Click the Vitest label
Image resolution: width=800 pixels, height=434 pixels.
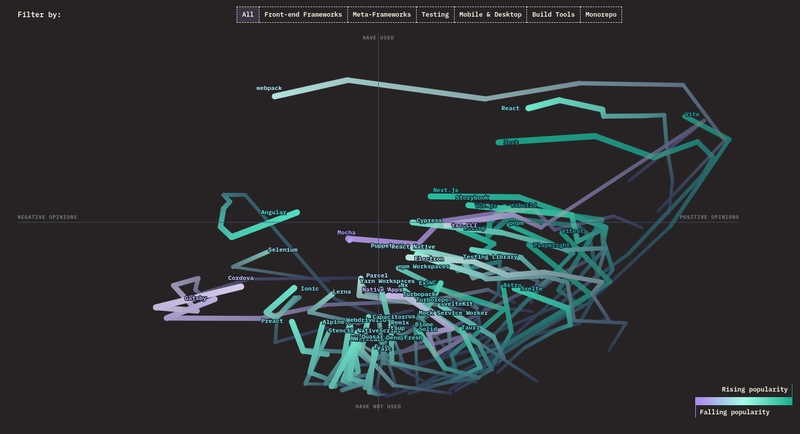point(572,231)
